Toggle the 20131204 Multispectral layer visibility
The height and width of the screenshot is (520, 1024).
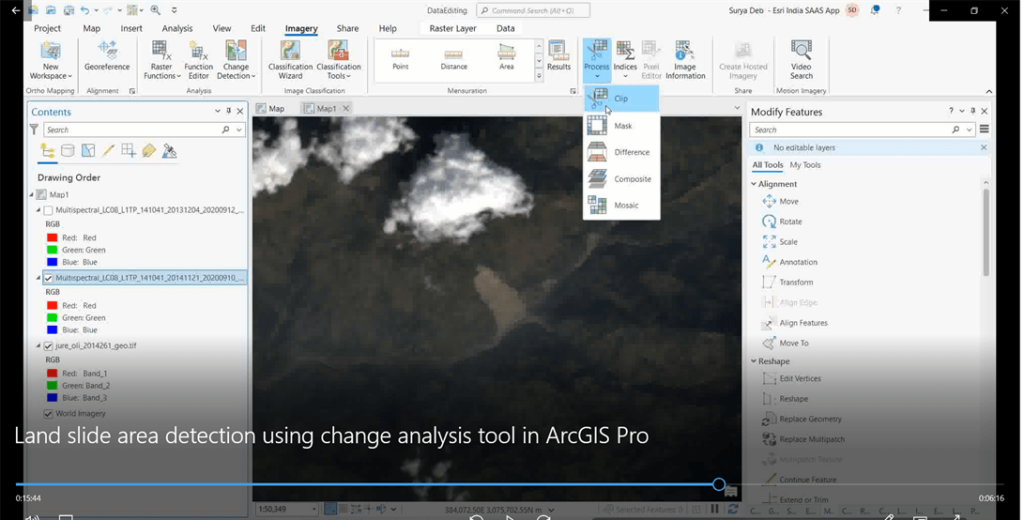pyautogui.click(x=48, y=210)
